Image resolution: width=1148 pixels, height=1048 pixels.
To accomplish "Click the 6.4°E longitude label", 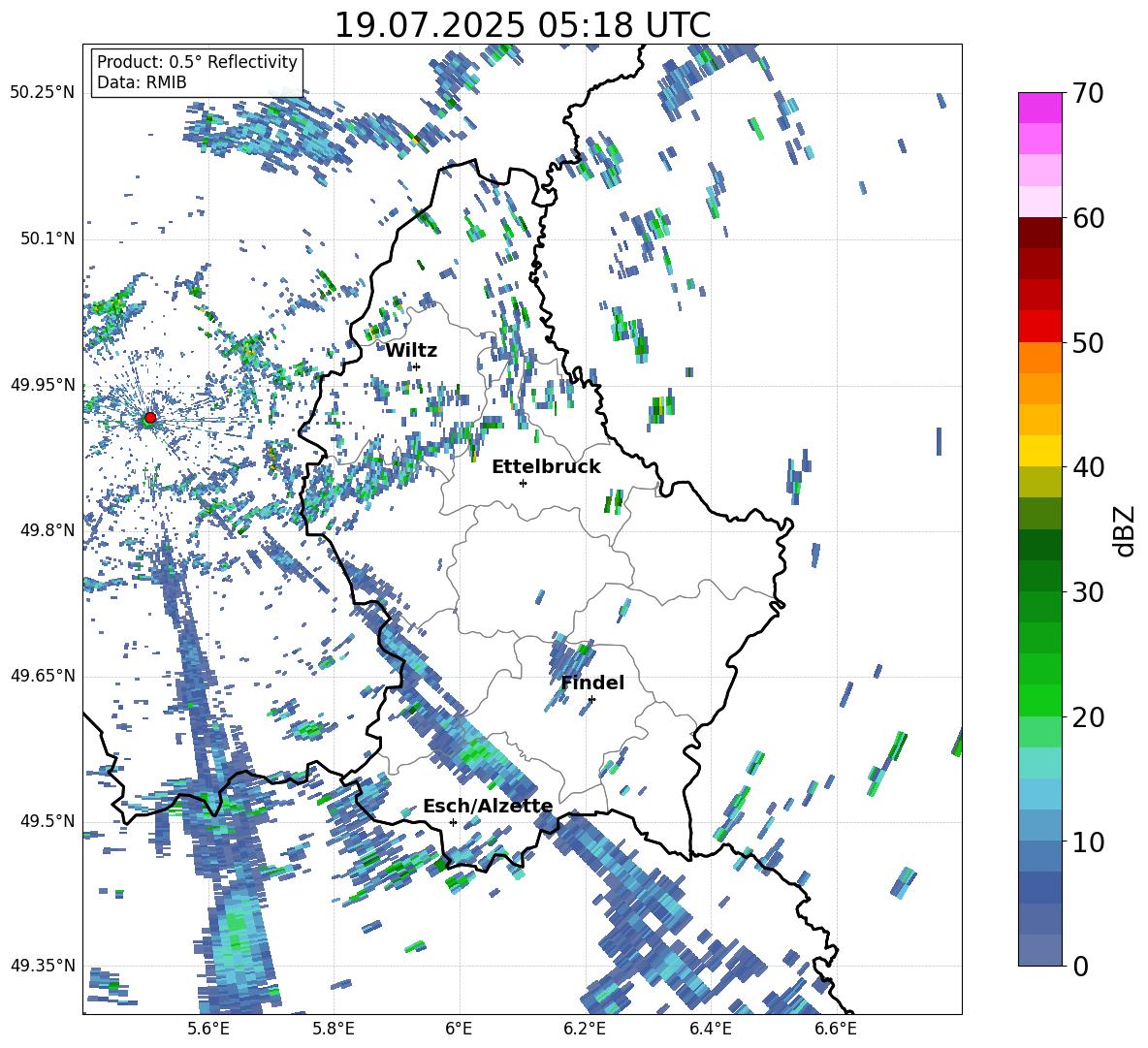I will tap(710, 1029).
